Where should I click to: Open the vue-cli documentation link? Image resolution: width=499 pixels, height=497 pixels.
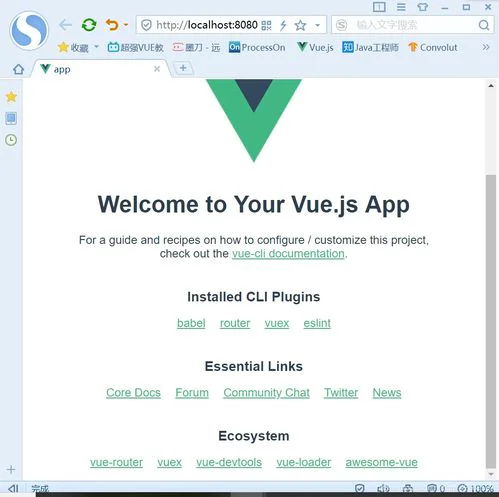[288, 254]
